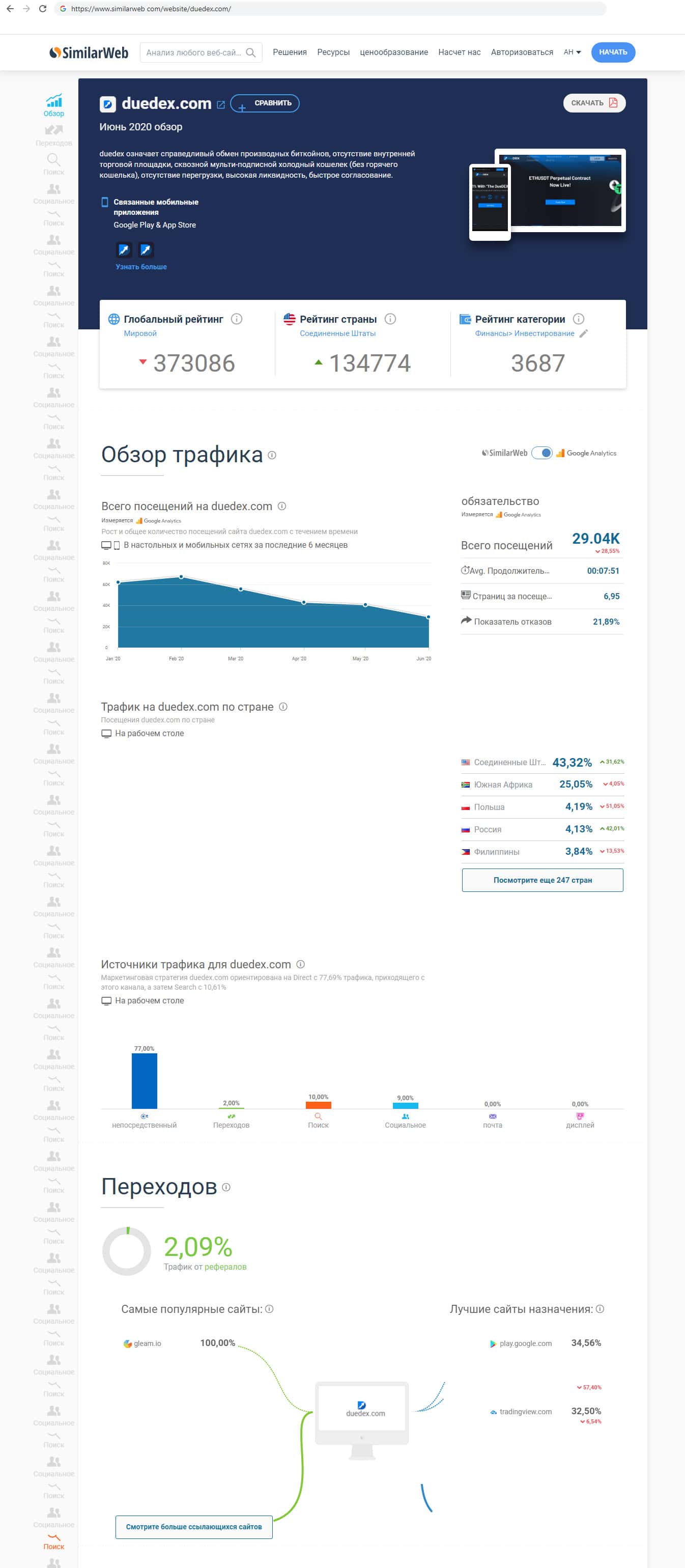Click the second mobile app icon
The width and height of the screenshot is (685, 1568).
click(x=146, y=250)
